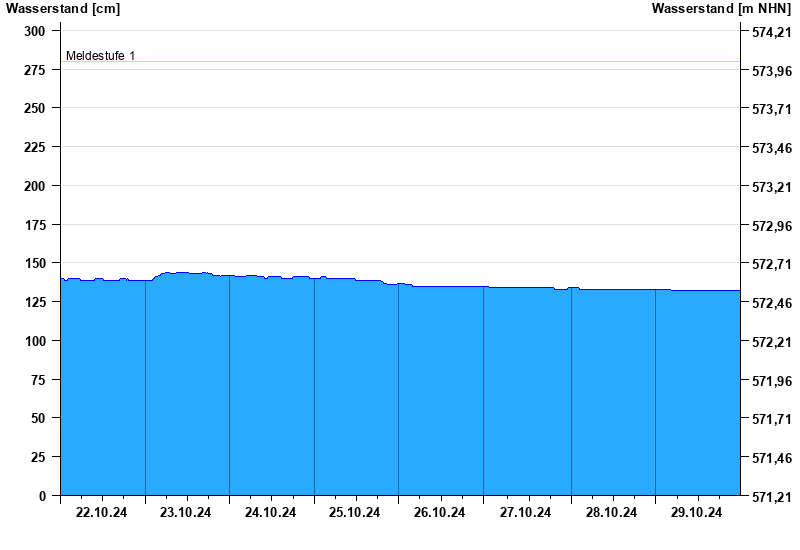The width and height of the screenshot is (800, 550).
Task: Click the 250 value on left axis
Action: pos(35,108)
